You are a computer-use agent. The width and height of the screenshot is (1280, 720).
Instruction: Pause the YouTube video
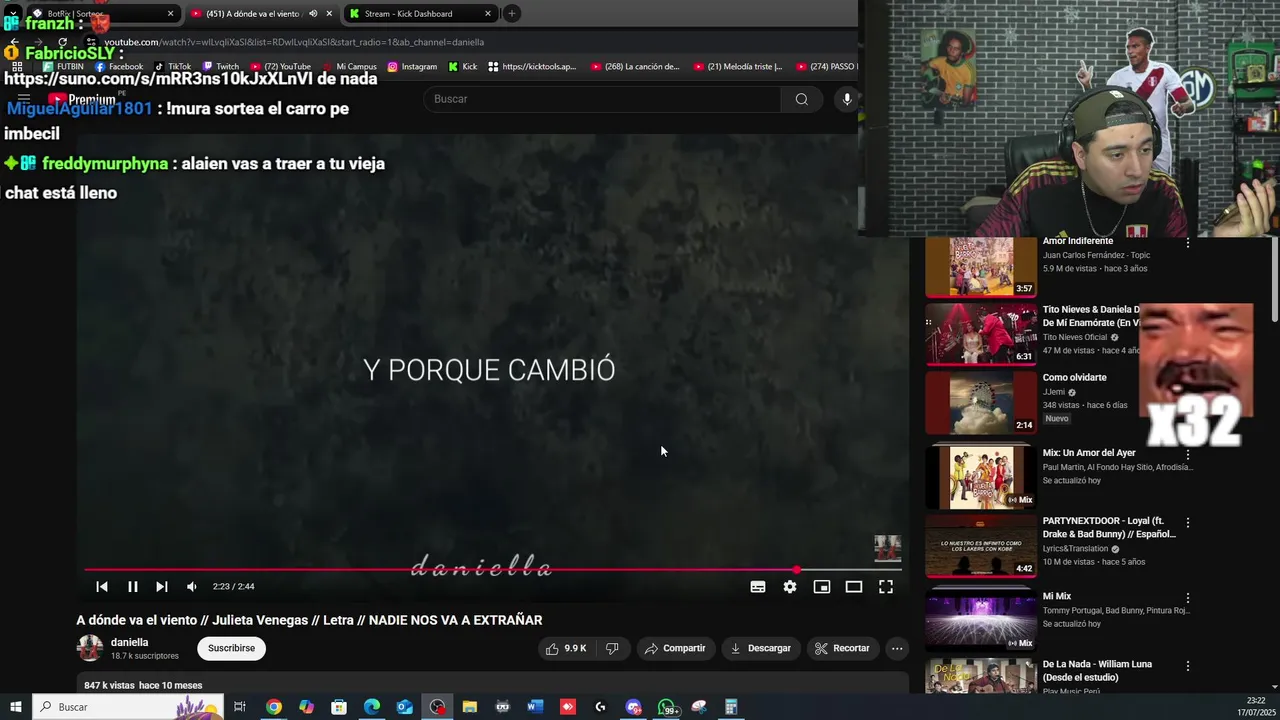click(132, 587)
